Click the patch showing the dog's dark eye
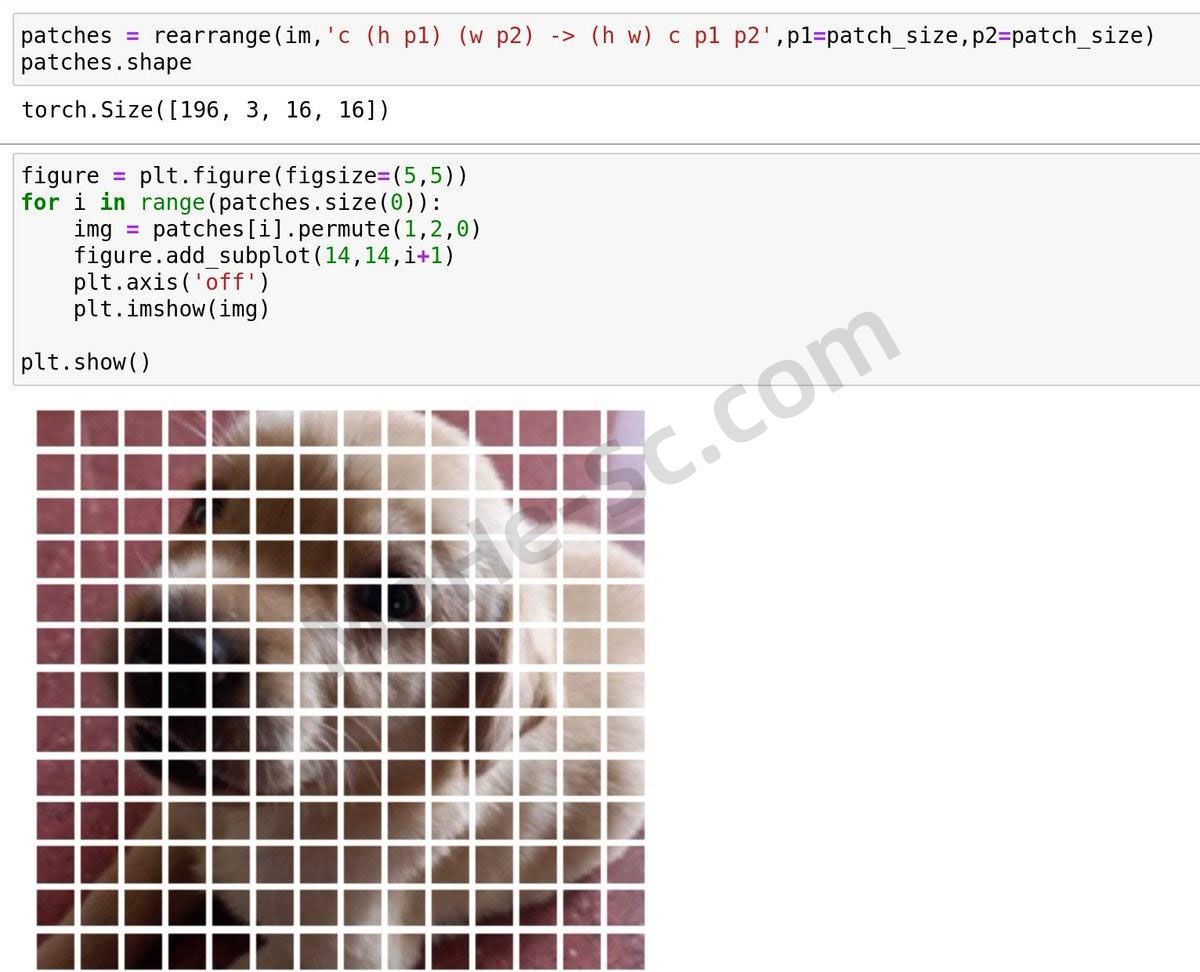The width and height of the screenshot is (1200, 972). pos(405,602)
